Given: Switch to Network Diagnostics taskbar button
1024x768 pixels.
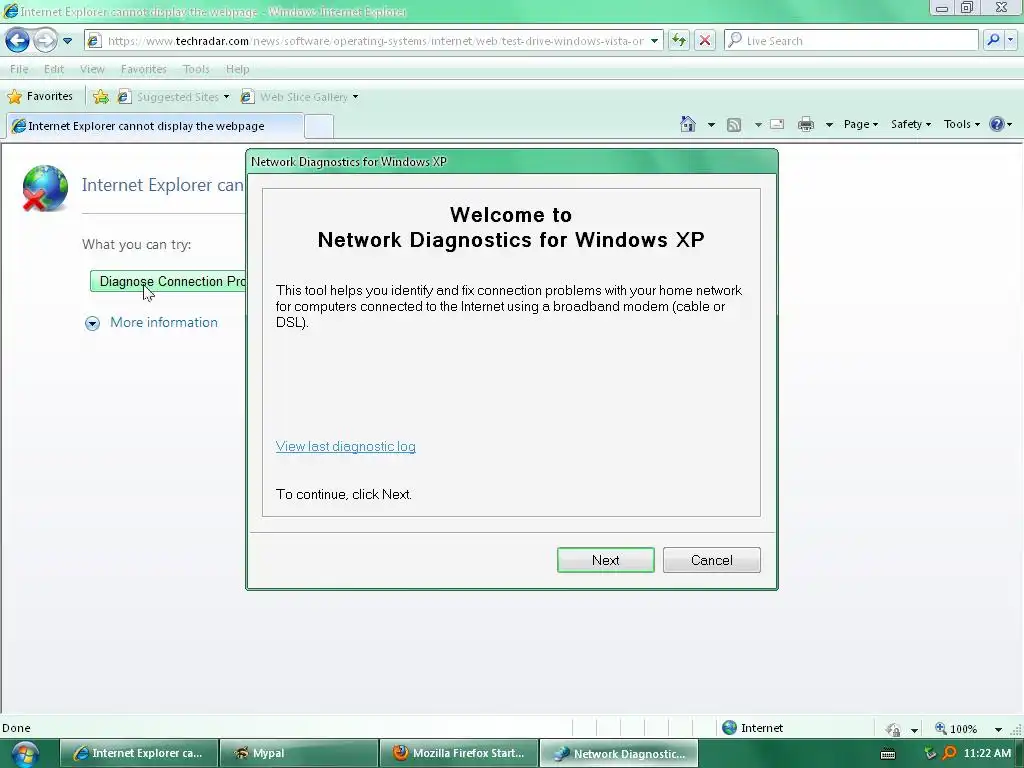Looking at the screenshot, I should (619, 753).
